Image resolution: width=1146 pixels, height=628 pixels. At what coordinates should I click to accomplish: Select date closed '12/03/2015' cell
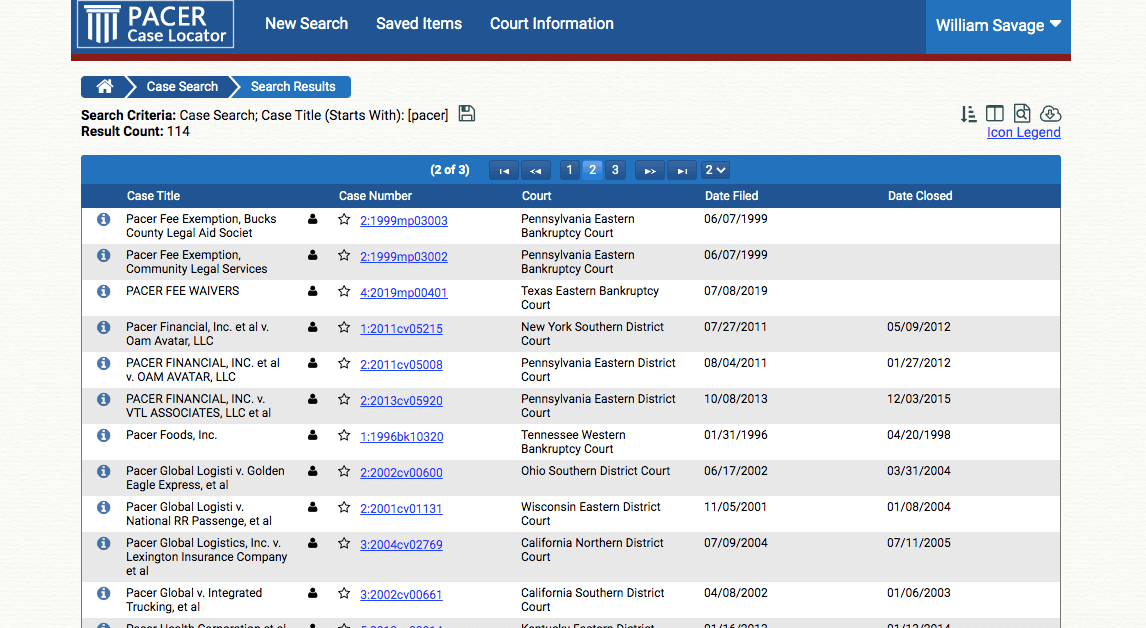919,399
